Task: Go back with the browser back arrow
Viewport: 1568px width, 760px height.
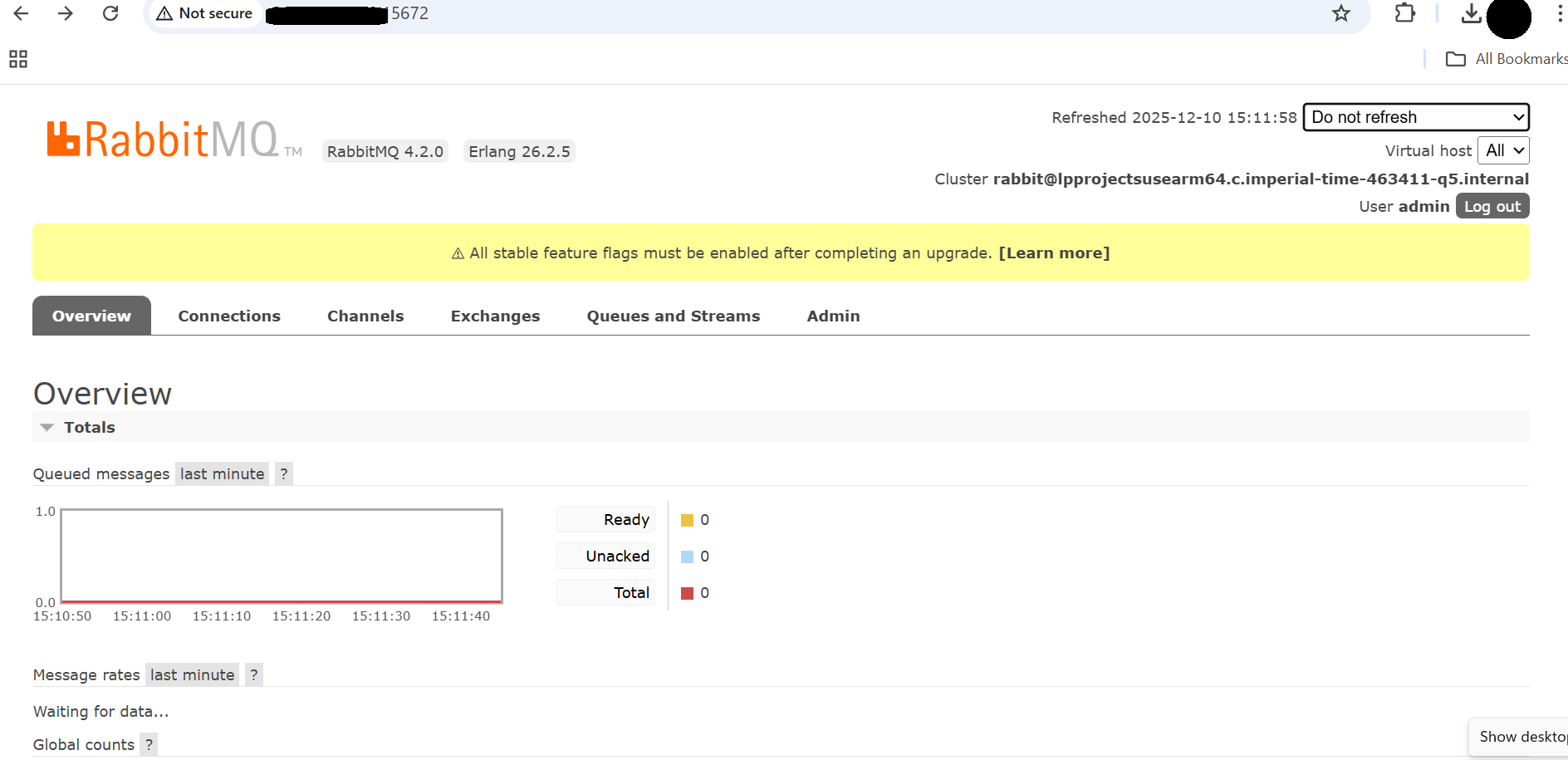Action: 21,13
